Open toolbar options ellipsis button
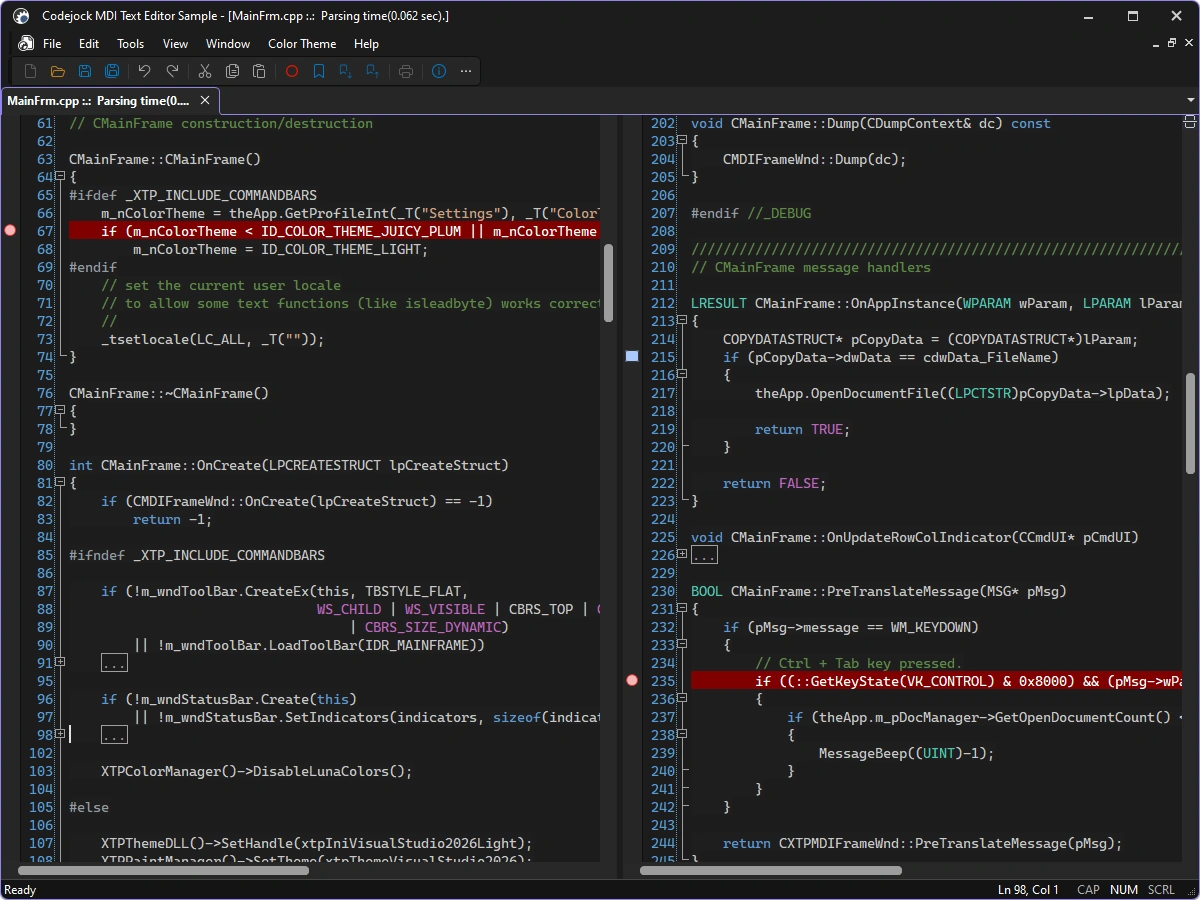The image size is (1200, 900). click(466, 71)
